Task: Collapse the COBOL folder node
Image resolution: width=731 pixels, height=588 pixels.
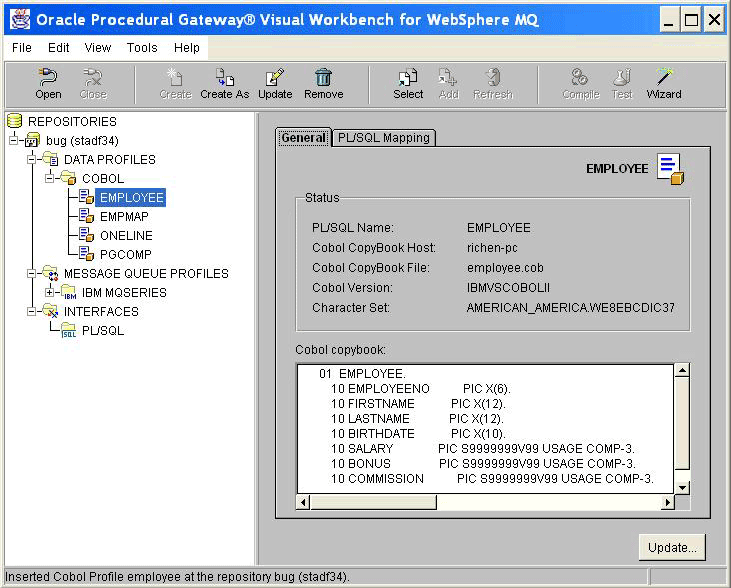Action: point(51,178)
